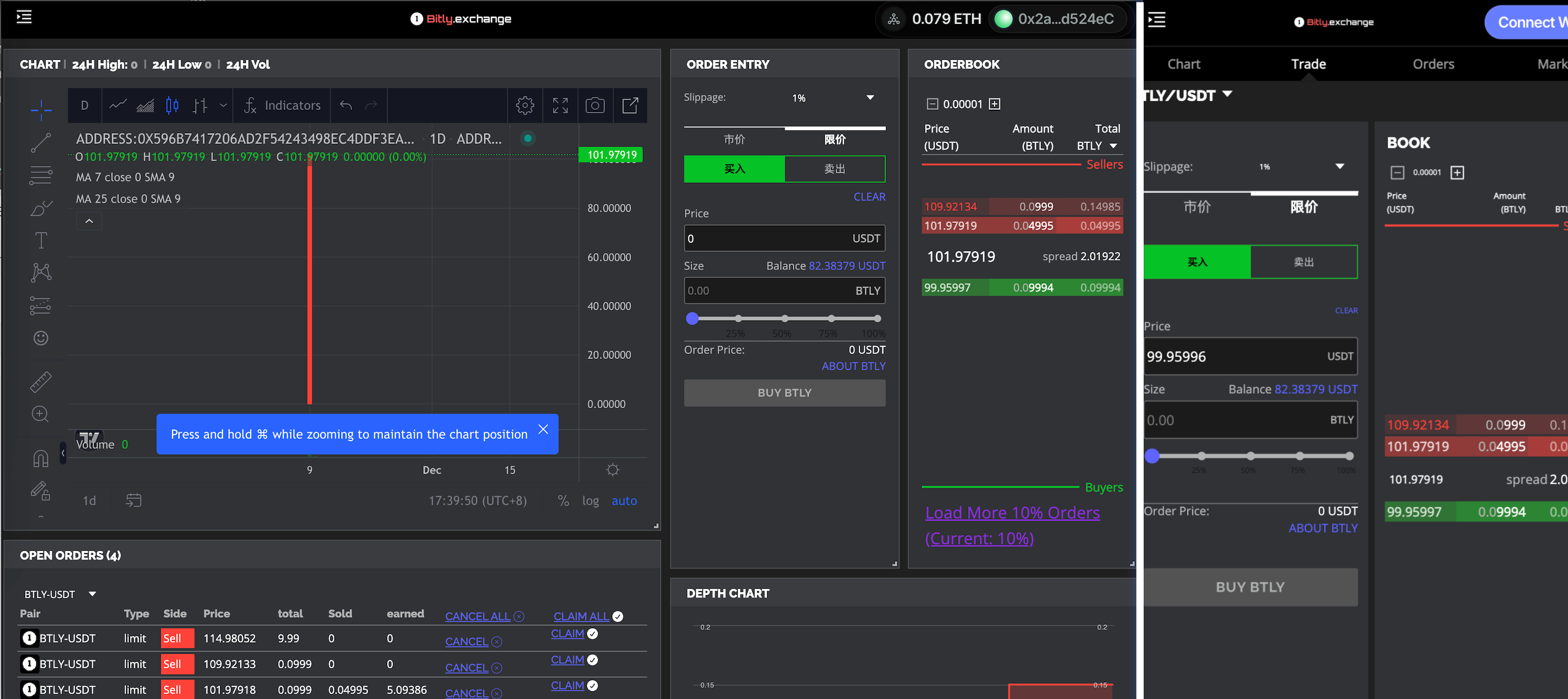Select the forecast measurement tool

(x=41, y=305)
